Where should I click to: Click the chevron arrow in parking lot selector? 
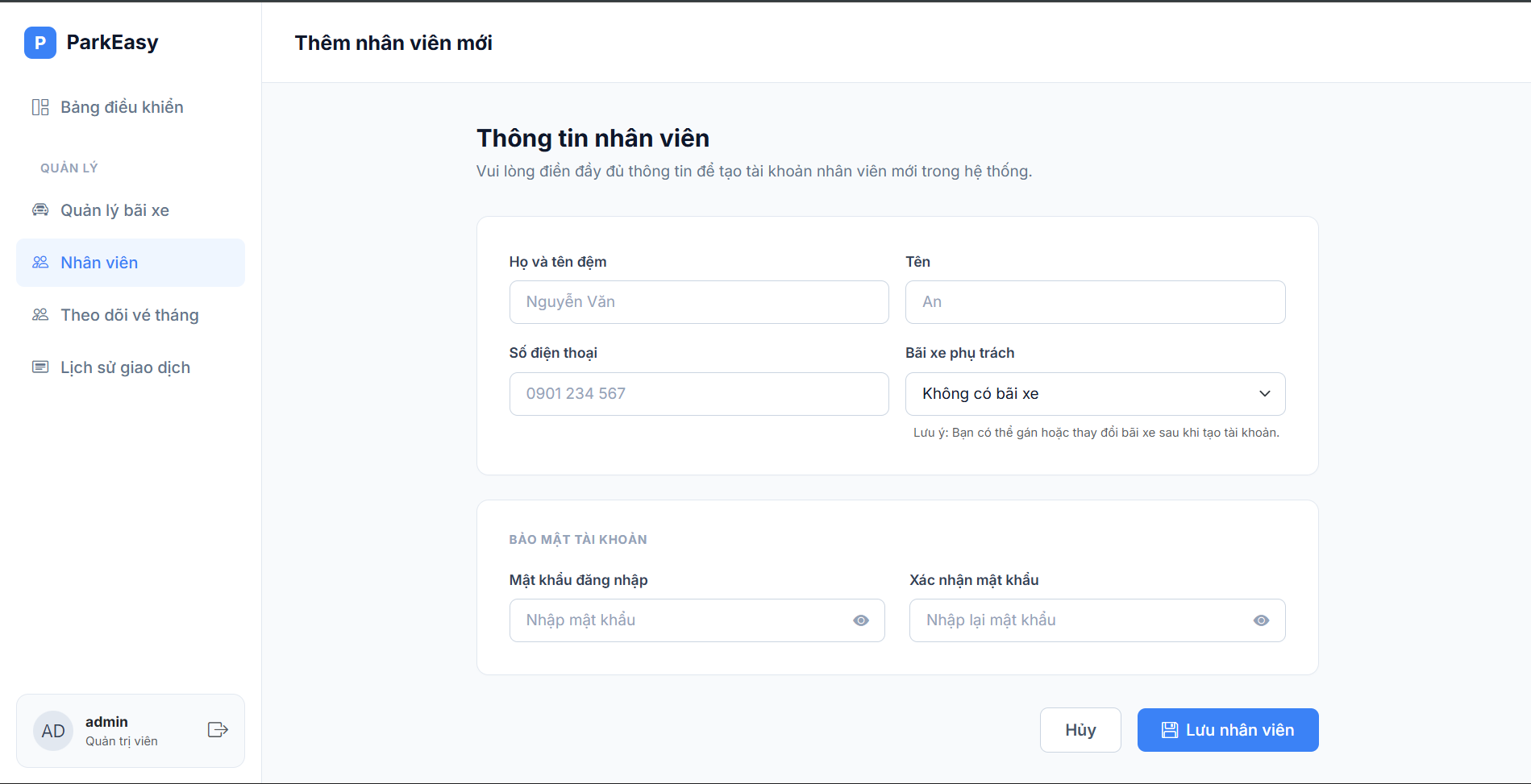tap(1264, 394)
